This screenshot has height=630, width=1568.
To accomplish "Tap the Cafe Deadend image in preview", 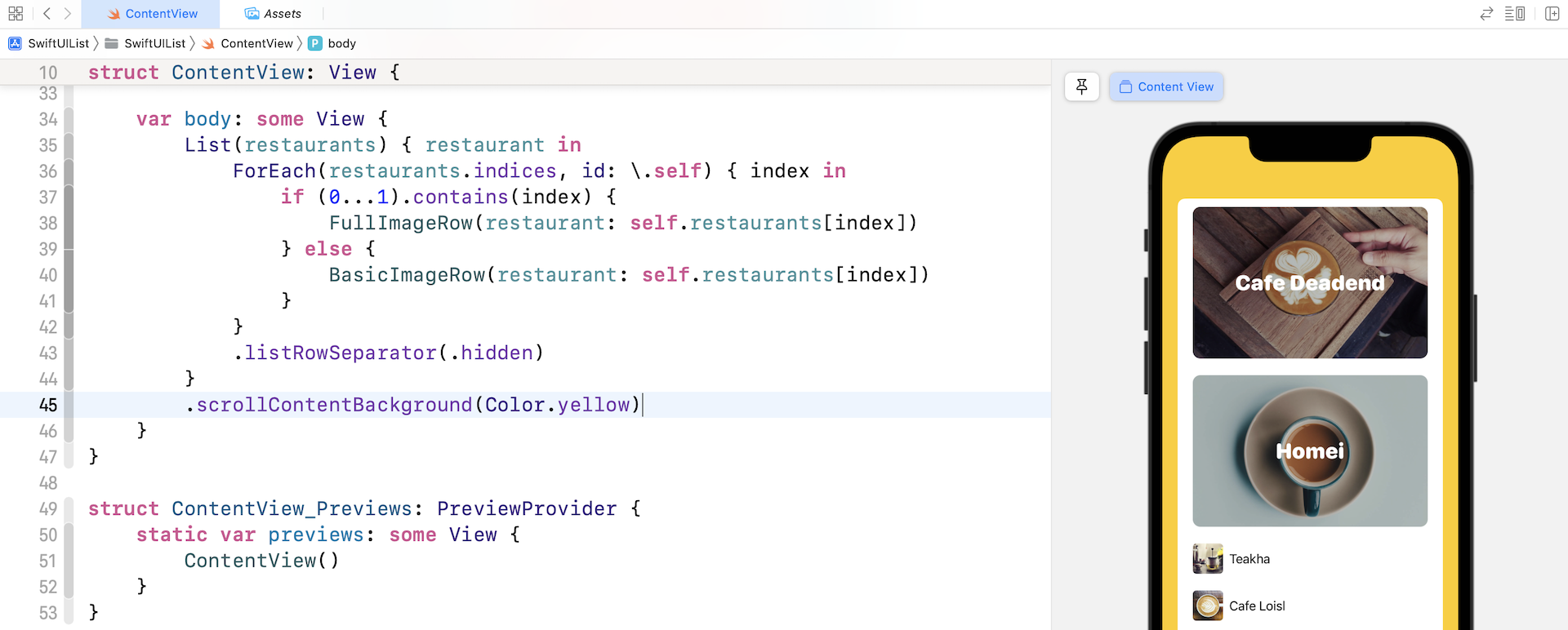I will click(1310, 282).
